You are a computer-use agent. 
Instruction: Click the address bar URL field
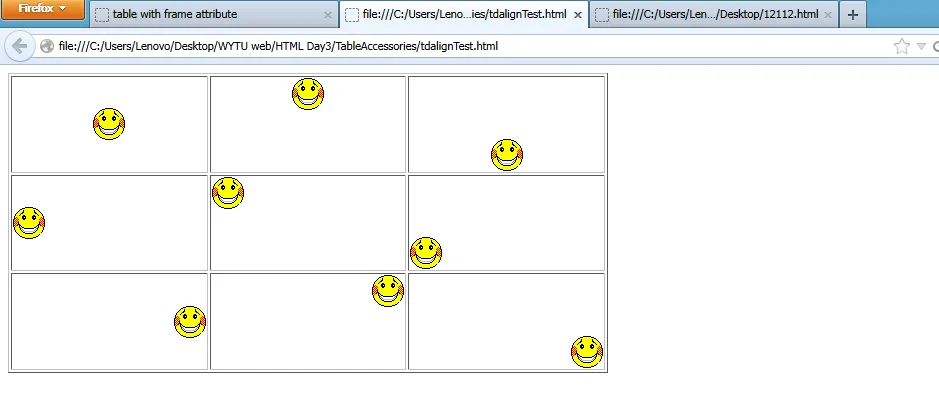tap(467, 46)
